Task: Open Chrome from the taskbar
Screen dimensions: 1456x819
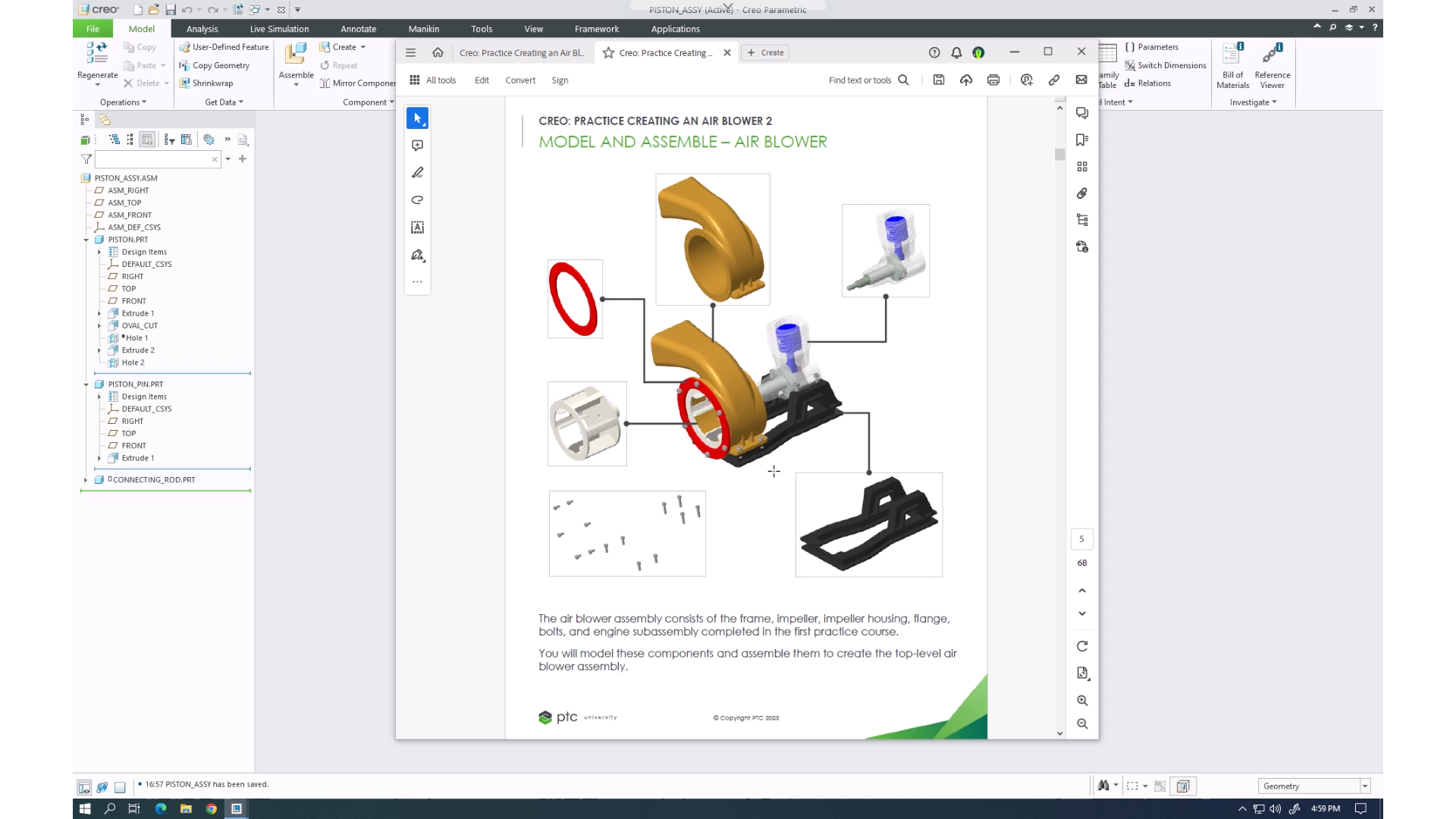Action: [x=212, y=809]
